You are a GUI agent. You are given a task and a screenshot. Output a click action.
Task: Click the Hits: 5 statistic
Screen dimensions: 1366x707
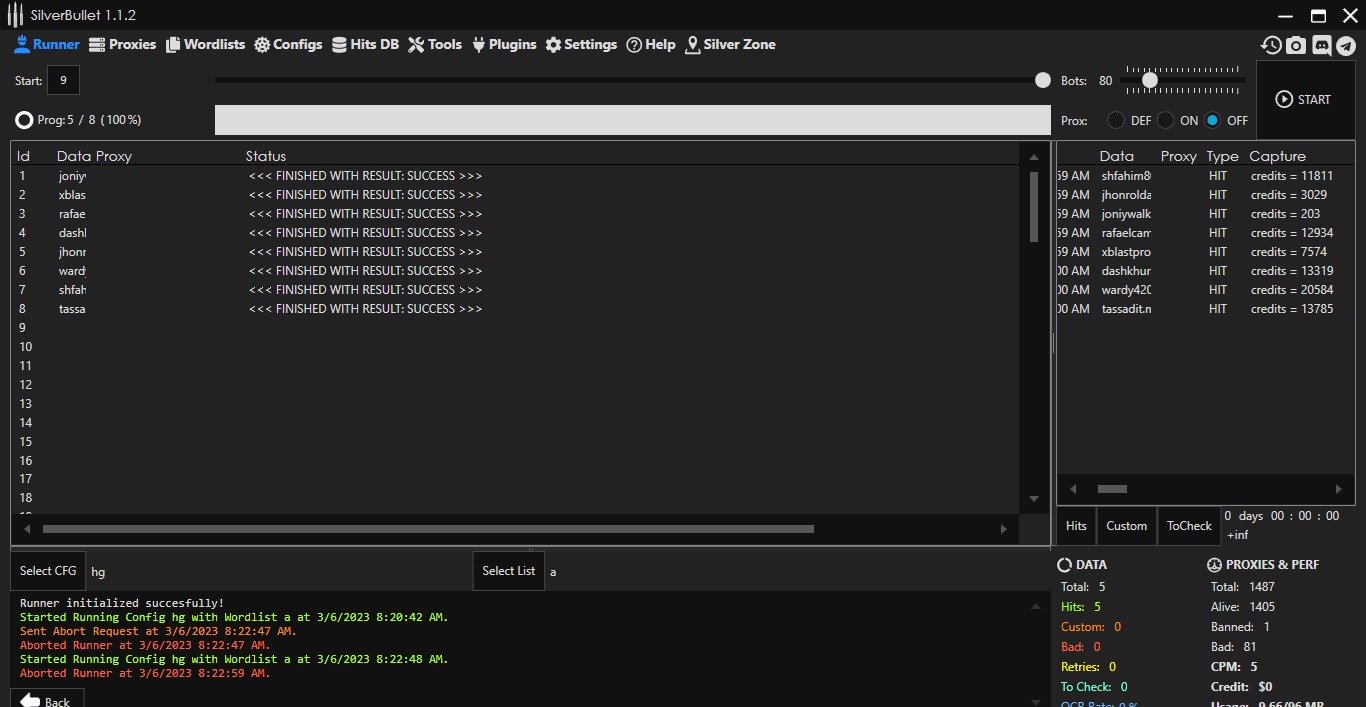pos(1081,607)
